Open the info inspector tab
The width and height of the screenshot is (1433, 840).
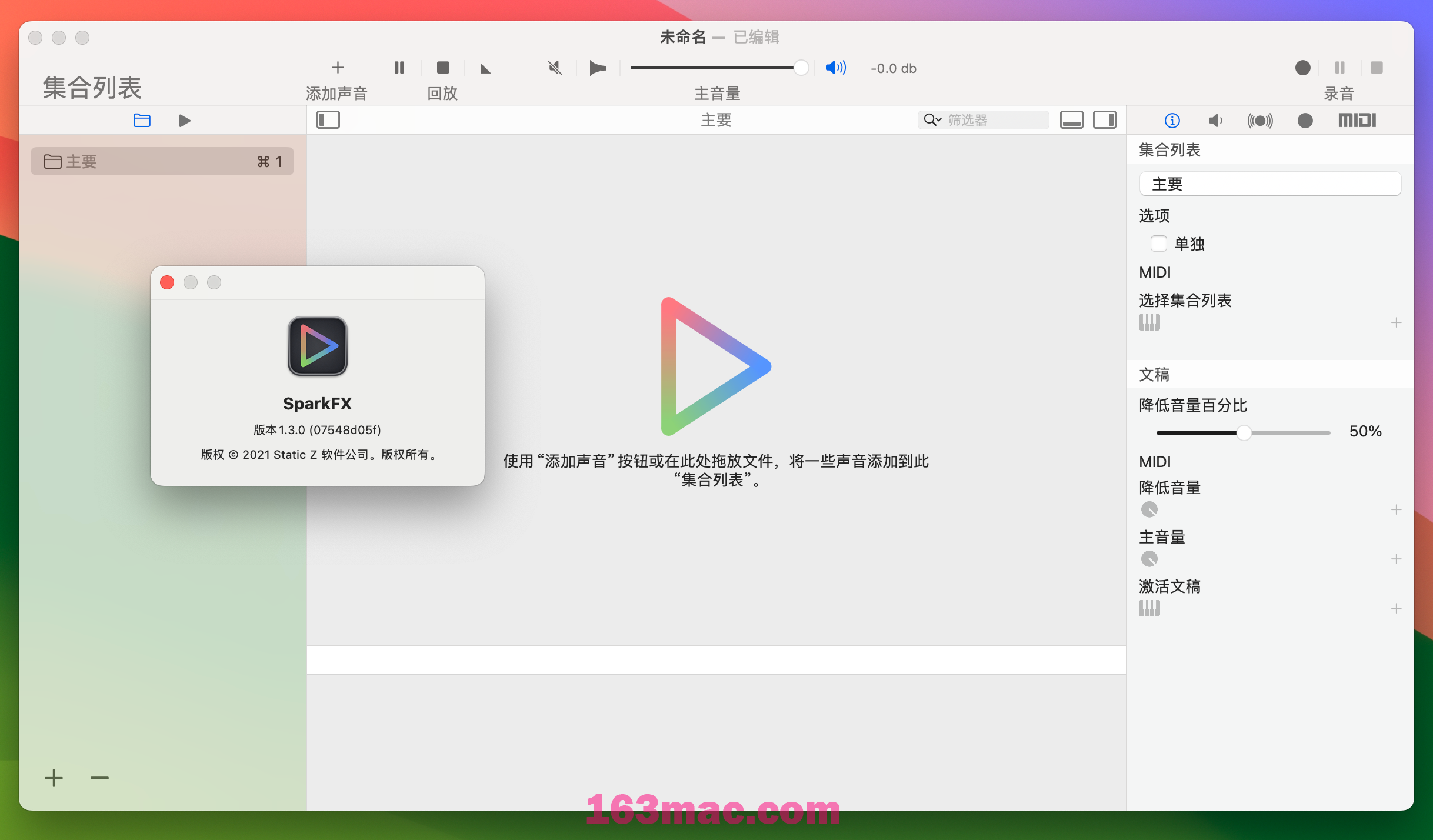pos(1172,121)
